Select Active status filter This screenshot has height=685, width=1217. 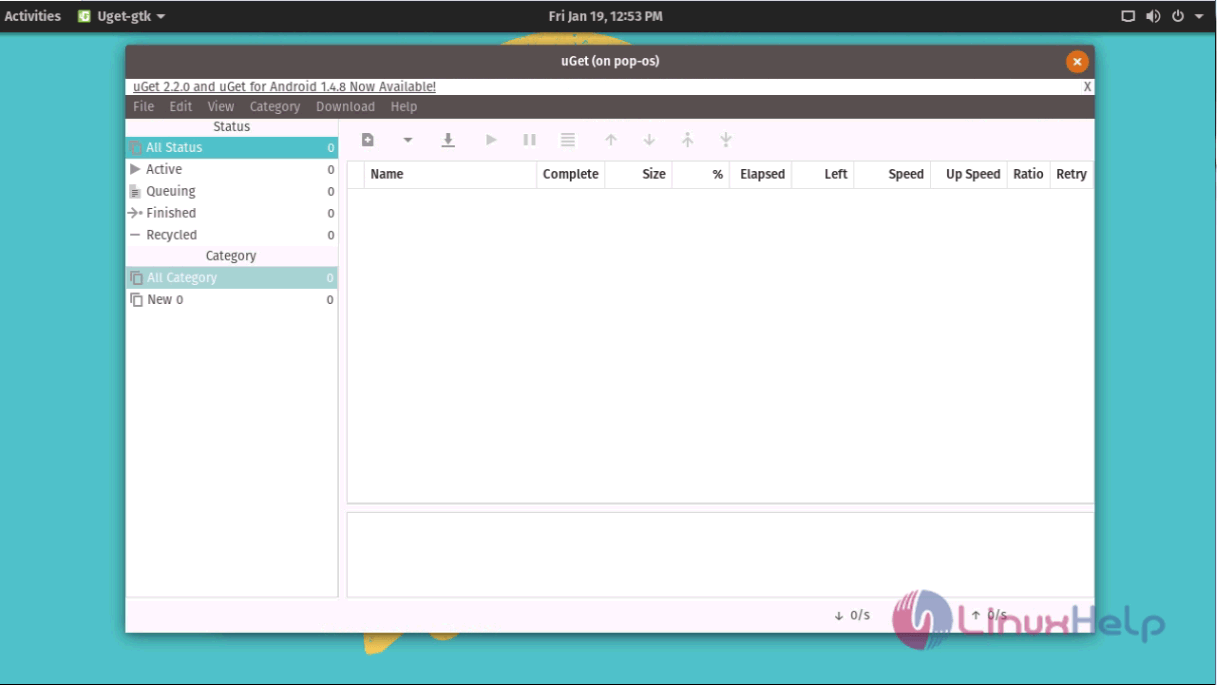[x=232, y=170]
